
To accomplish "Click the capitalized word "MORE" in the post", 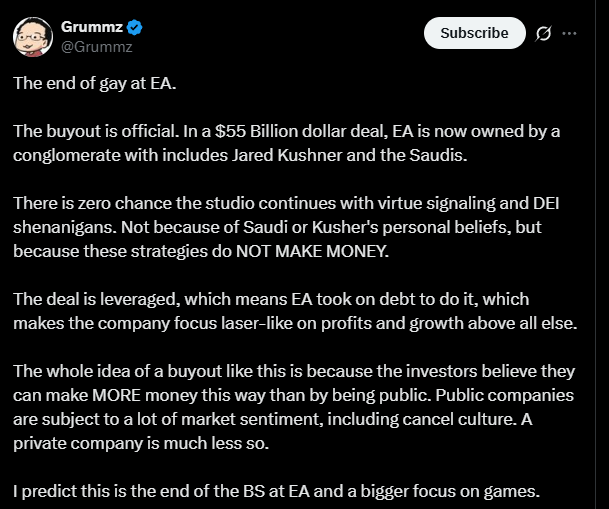I will [117, 395].
